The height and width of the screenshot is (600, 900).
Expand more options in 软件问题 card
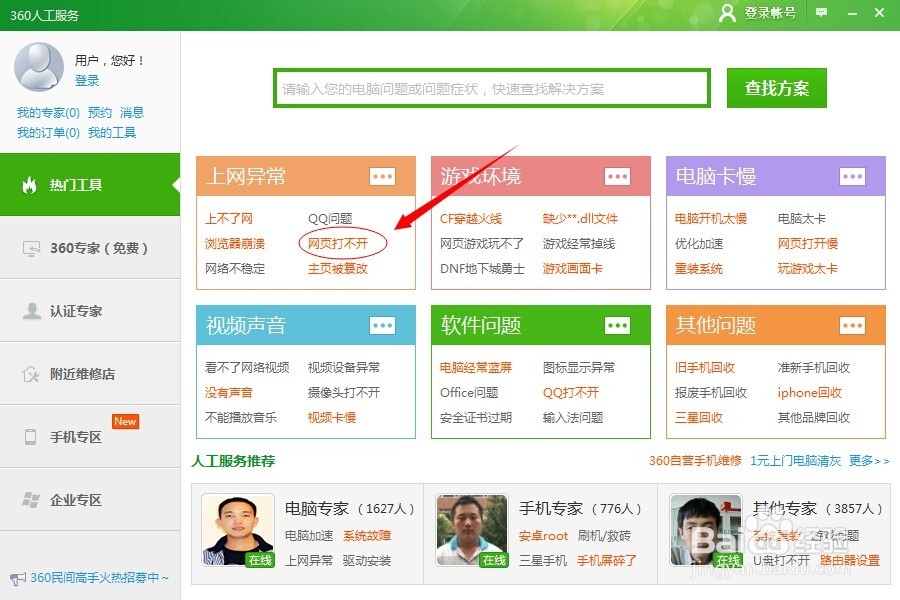coord(617,326)
